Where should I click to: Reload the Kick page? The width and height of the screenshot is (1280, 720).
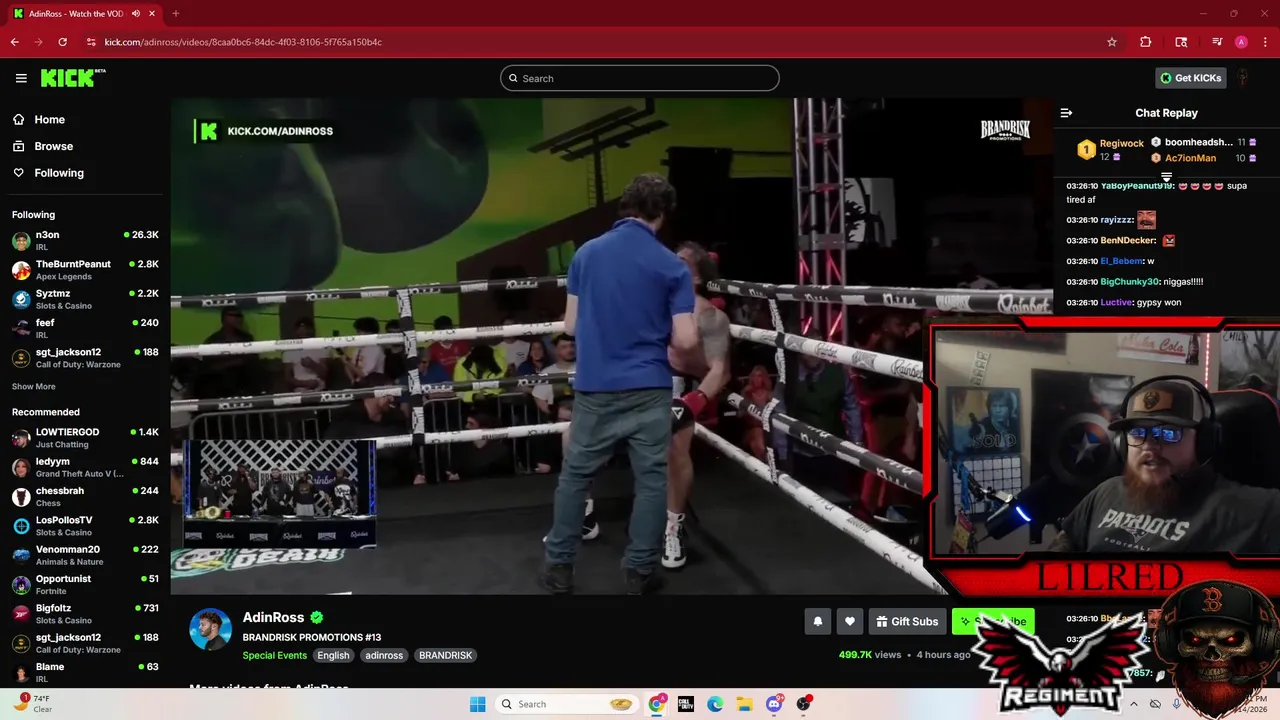pos(62,42)
